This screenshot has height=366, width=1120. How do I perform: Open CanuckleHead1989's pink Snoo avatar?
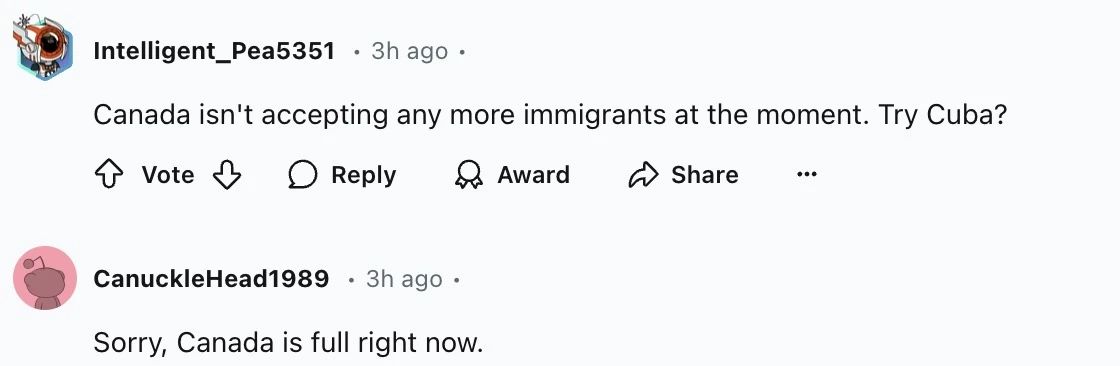coord(44,278)
